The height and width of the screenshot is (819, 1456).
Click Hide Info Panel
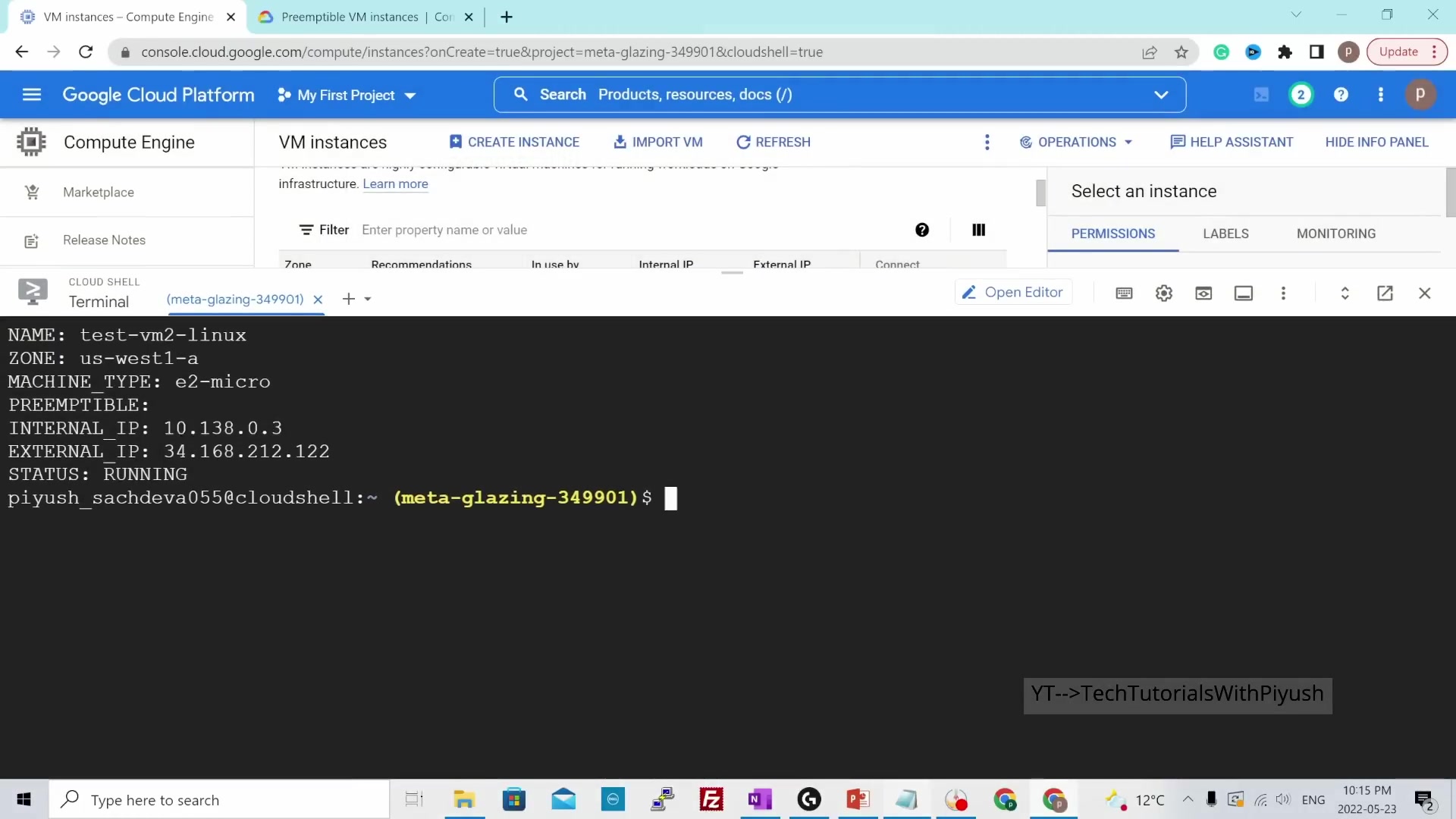click(x=1376, y=143)
